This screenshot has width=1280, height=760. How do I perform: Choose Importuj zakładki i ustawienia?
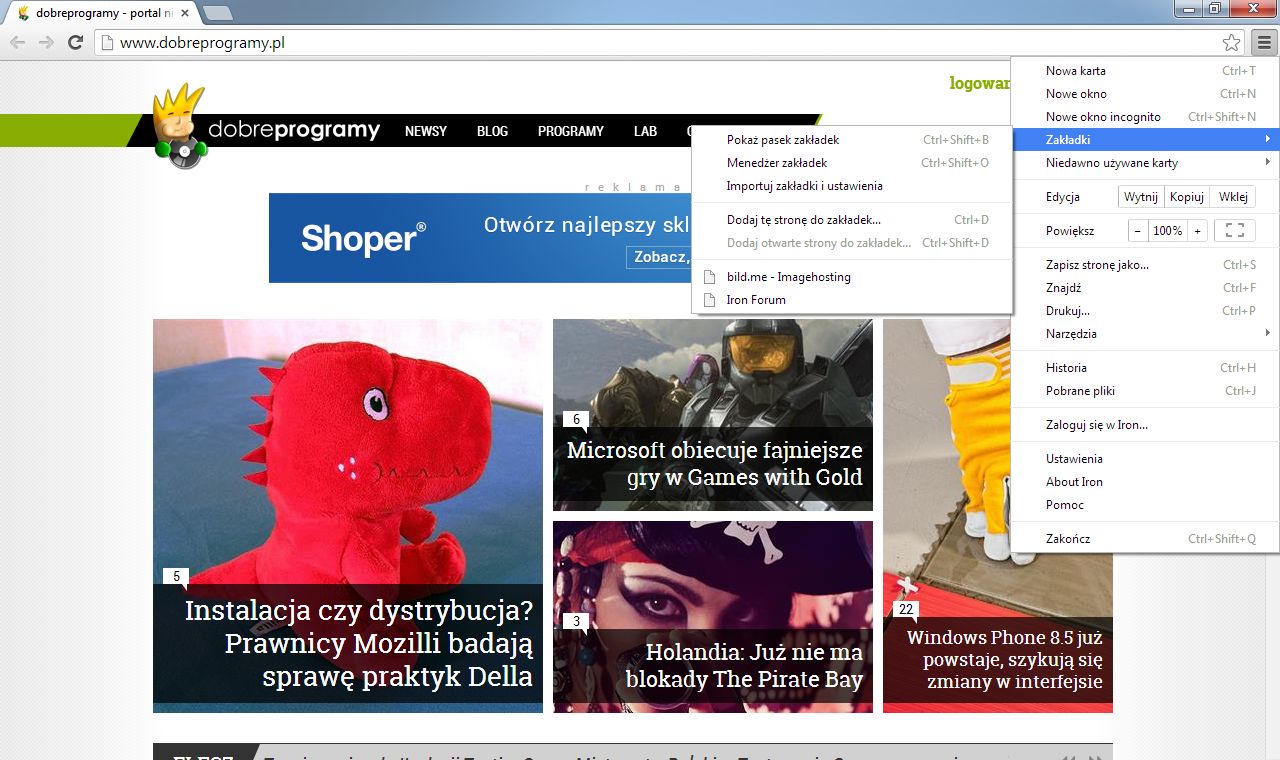pos(852,186)
